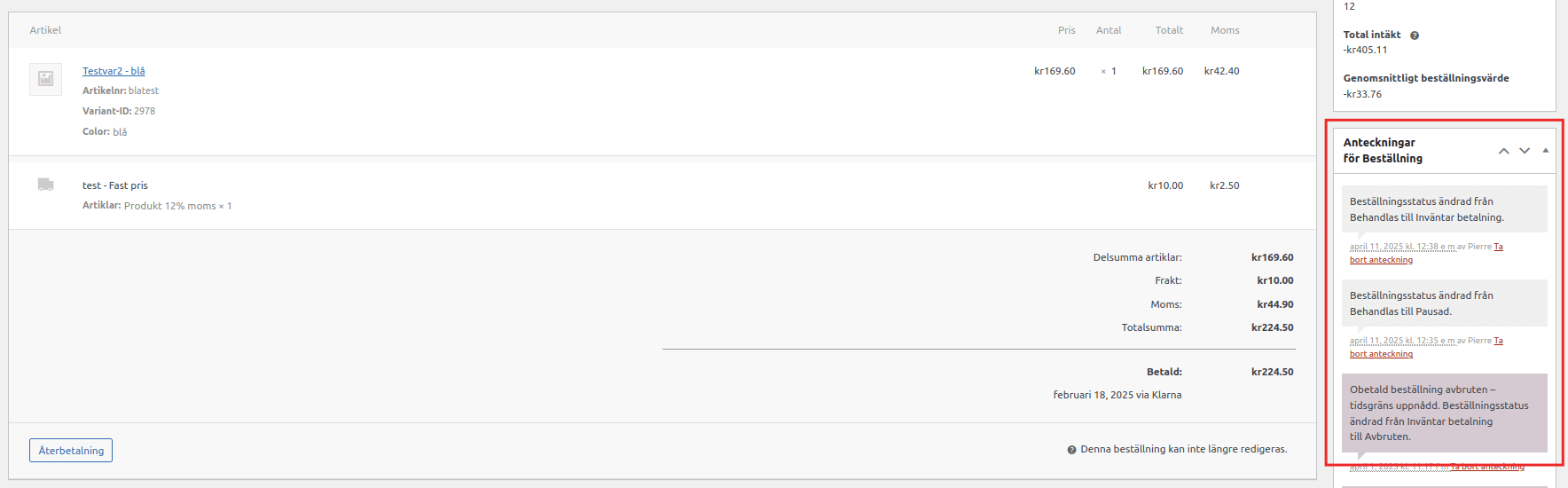Click the Moms column header
1568x488 pixels.
1225,30
